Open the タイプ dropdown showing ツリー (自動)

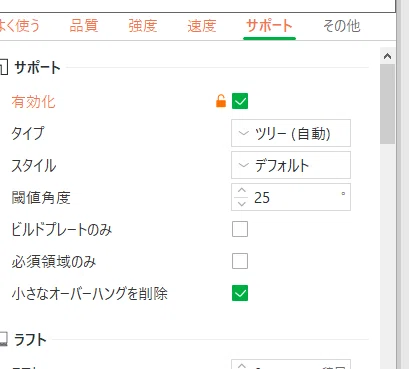(291, 133)
